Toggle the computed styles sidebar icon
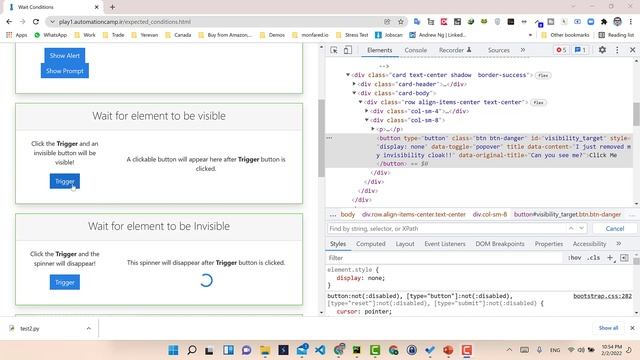The image size is (640, 360). point(624,258)
